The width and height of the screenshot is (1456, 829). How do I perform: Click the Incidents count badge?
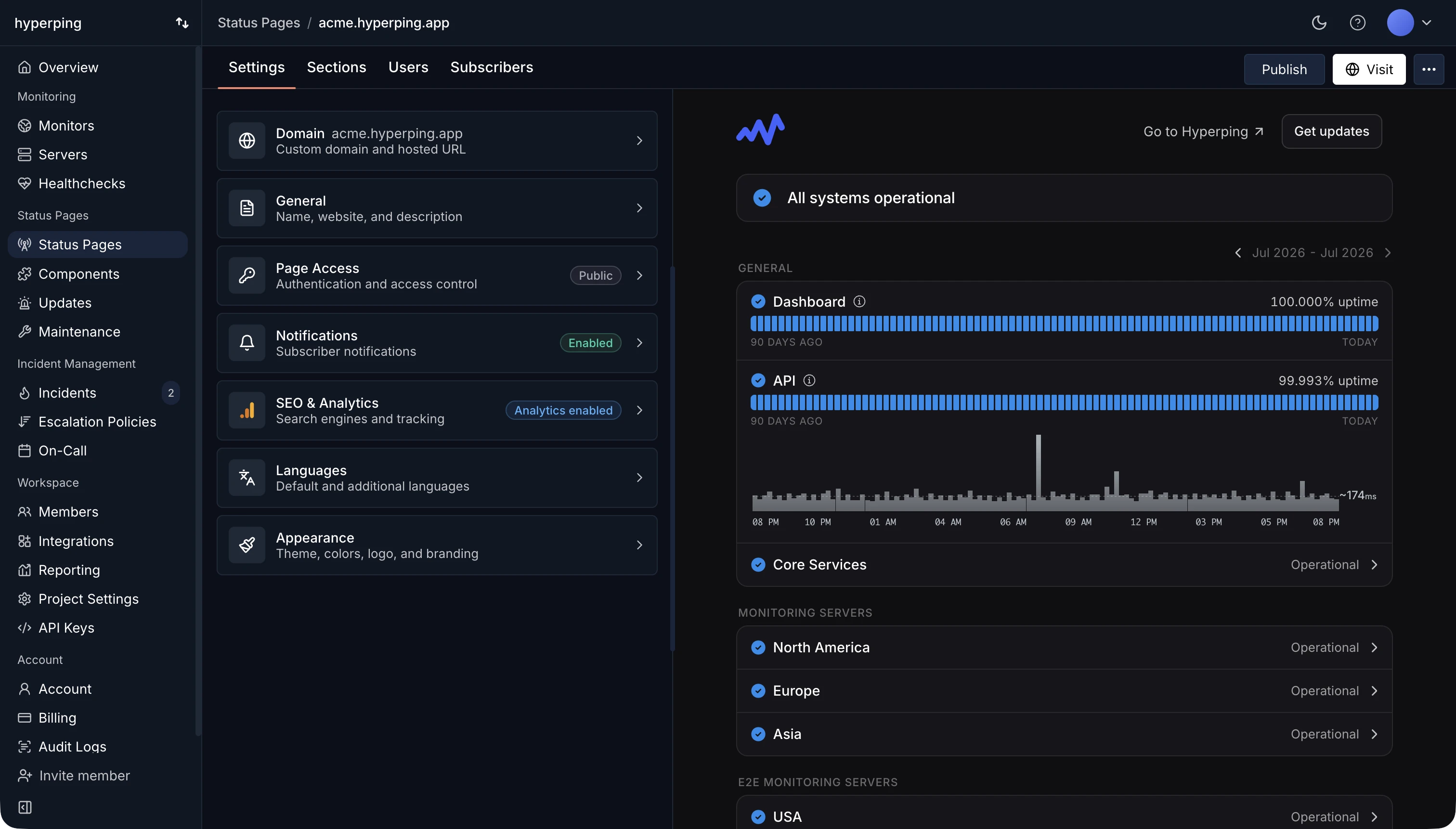170,393
